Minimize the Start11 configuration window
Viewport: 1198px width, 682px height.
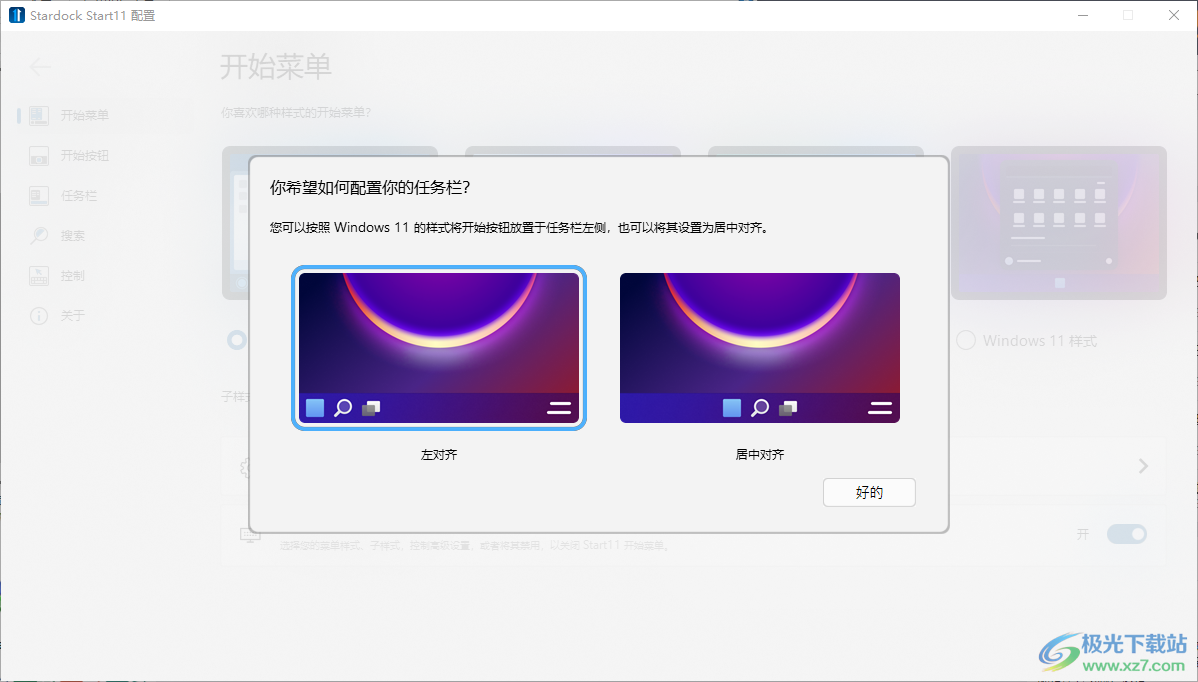[1082, 15]
